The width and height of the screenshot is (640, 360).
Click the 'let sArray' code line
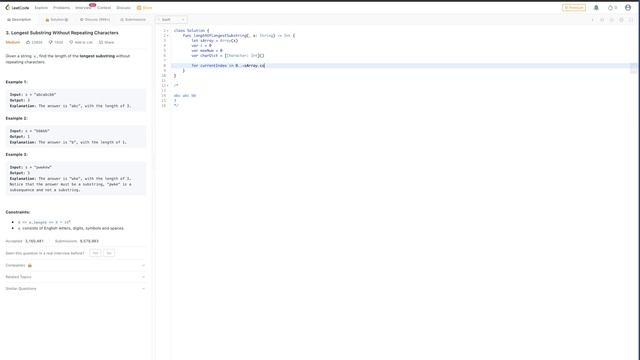click(214, 40)
